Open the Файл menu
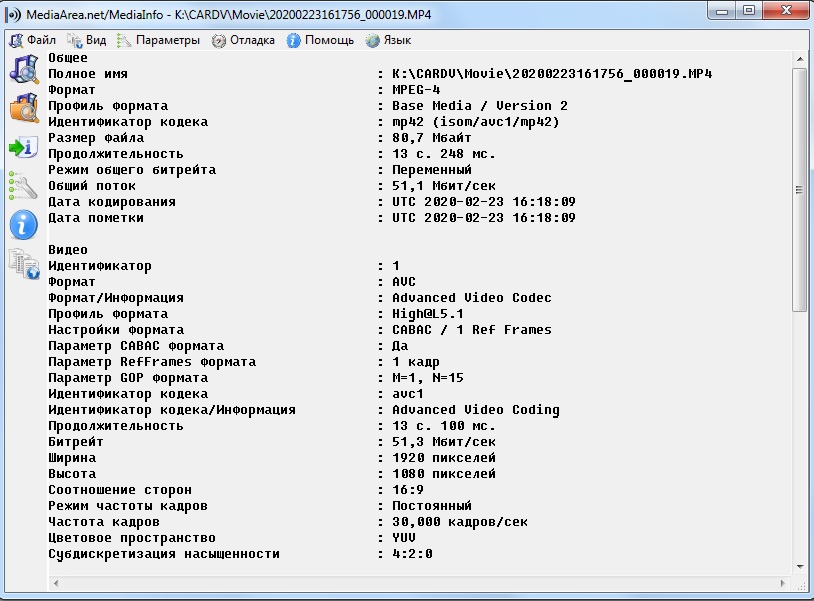This screenshot has height=601, width=814. [x=33, y=40]
